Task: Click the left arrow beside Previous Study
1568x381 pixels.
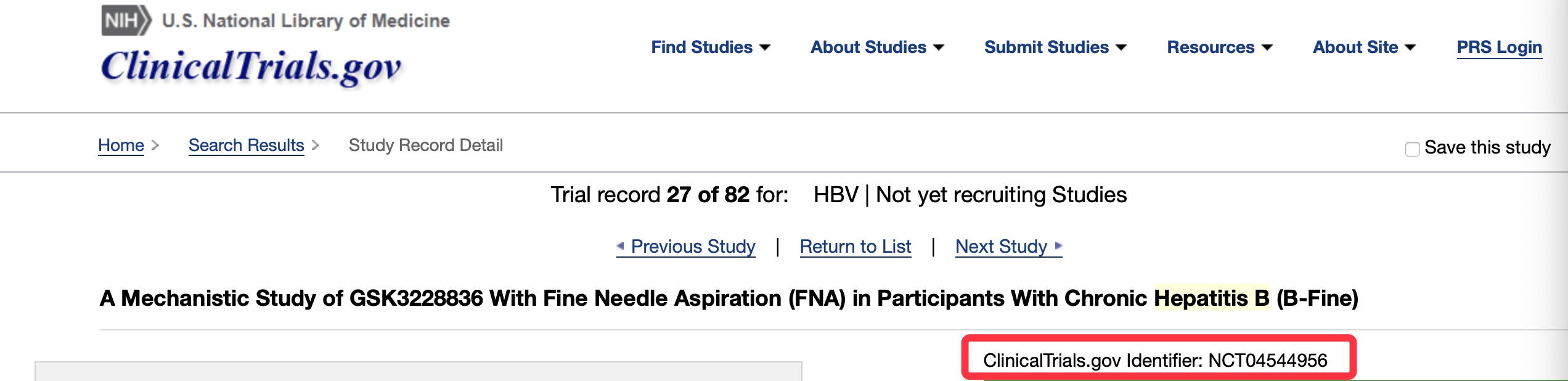Action: tap(621, 246)
